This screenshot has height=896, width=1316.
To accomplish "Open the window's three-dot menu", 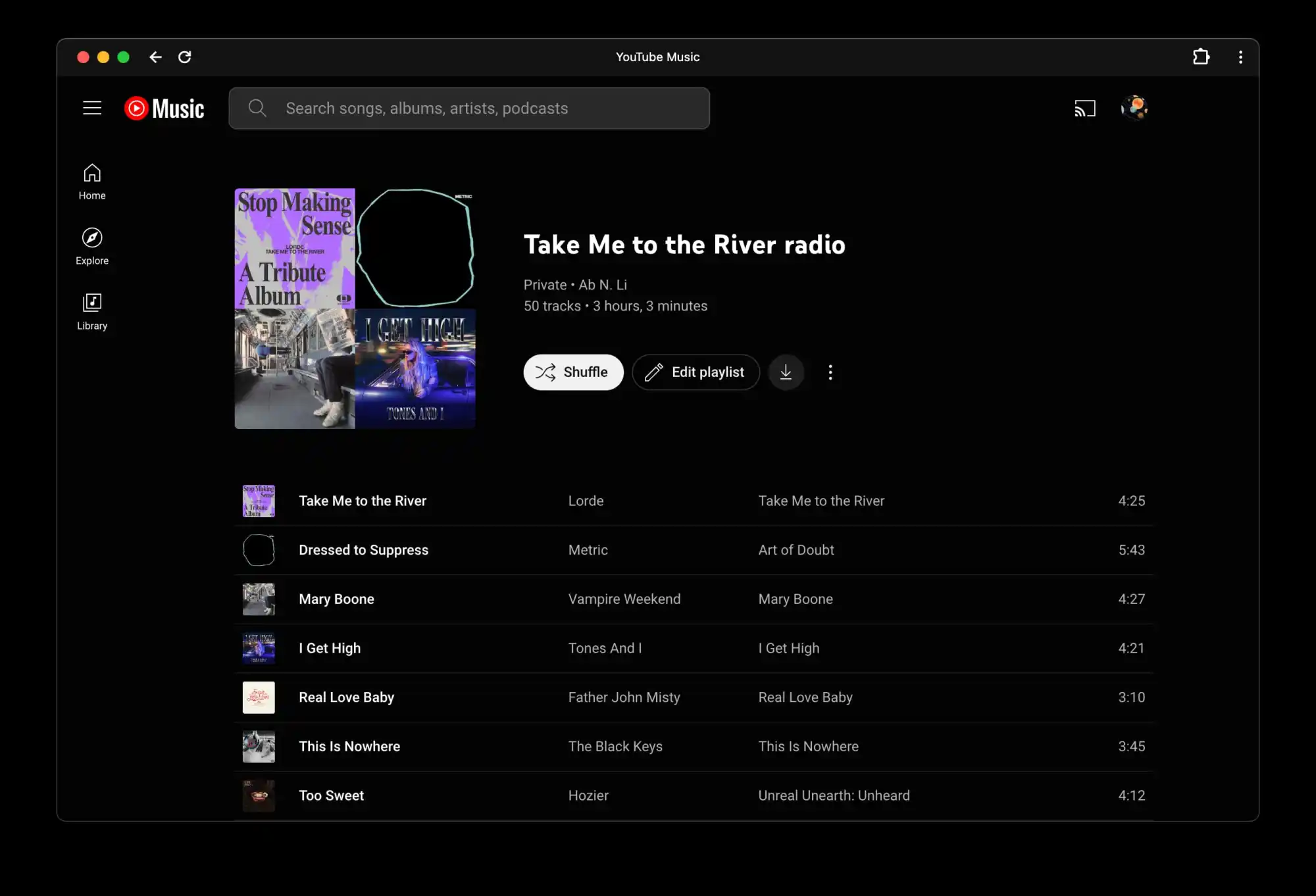I will tap(1240, 57).
